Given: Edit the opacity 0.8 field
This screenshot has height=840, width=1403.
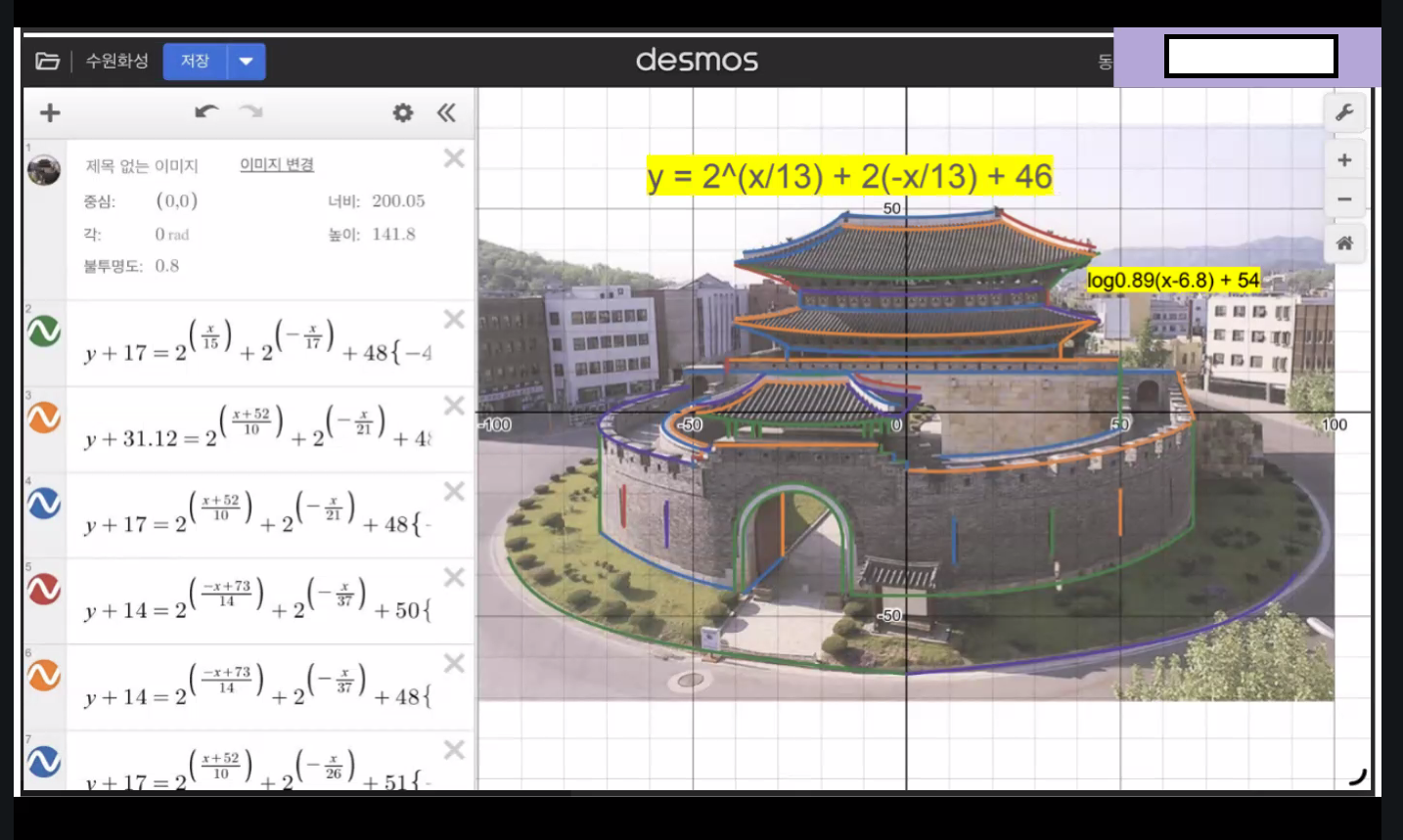Looking at the screenshot, I should tap(166, 266).
